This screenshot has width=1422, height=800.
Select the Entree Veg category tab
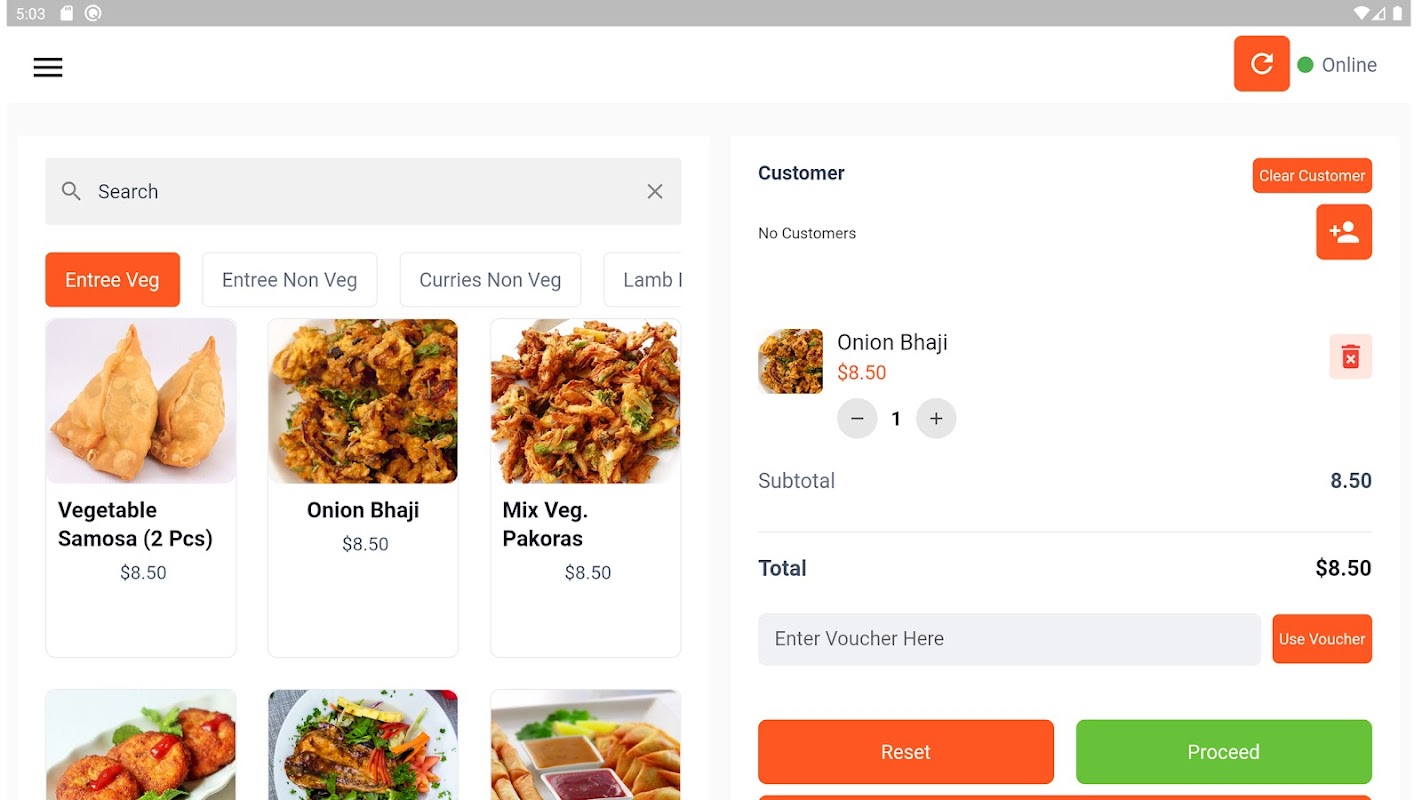click(112, 280)
